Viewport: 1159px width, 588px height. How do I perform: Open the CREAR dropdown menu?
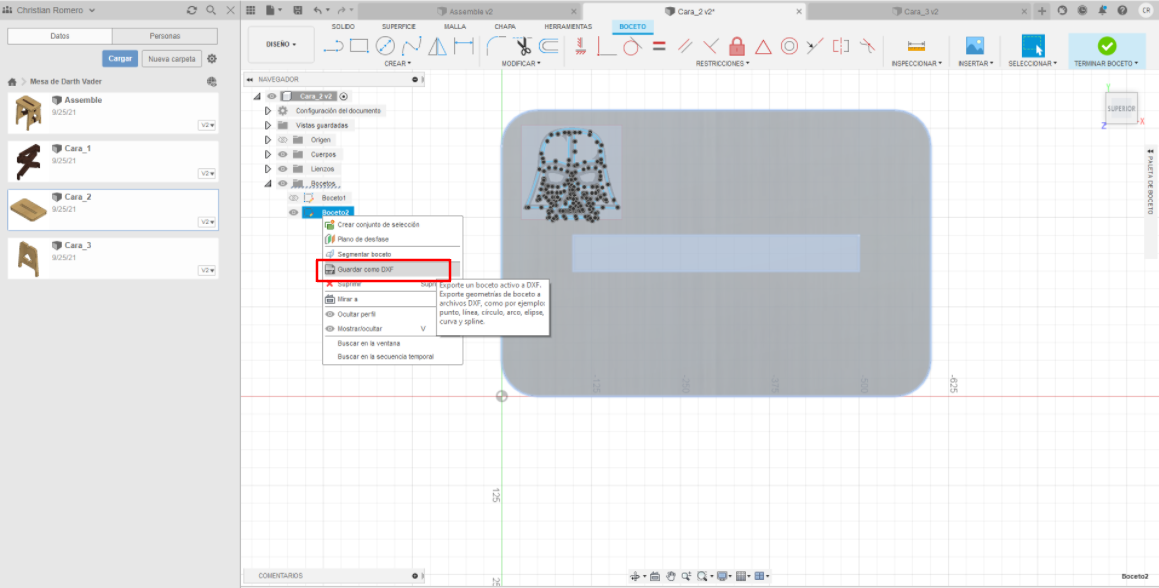pos(397,64)
